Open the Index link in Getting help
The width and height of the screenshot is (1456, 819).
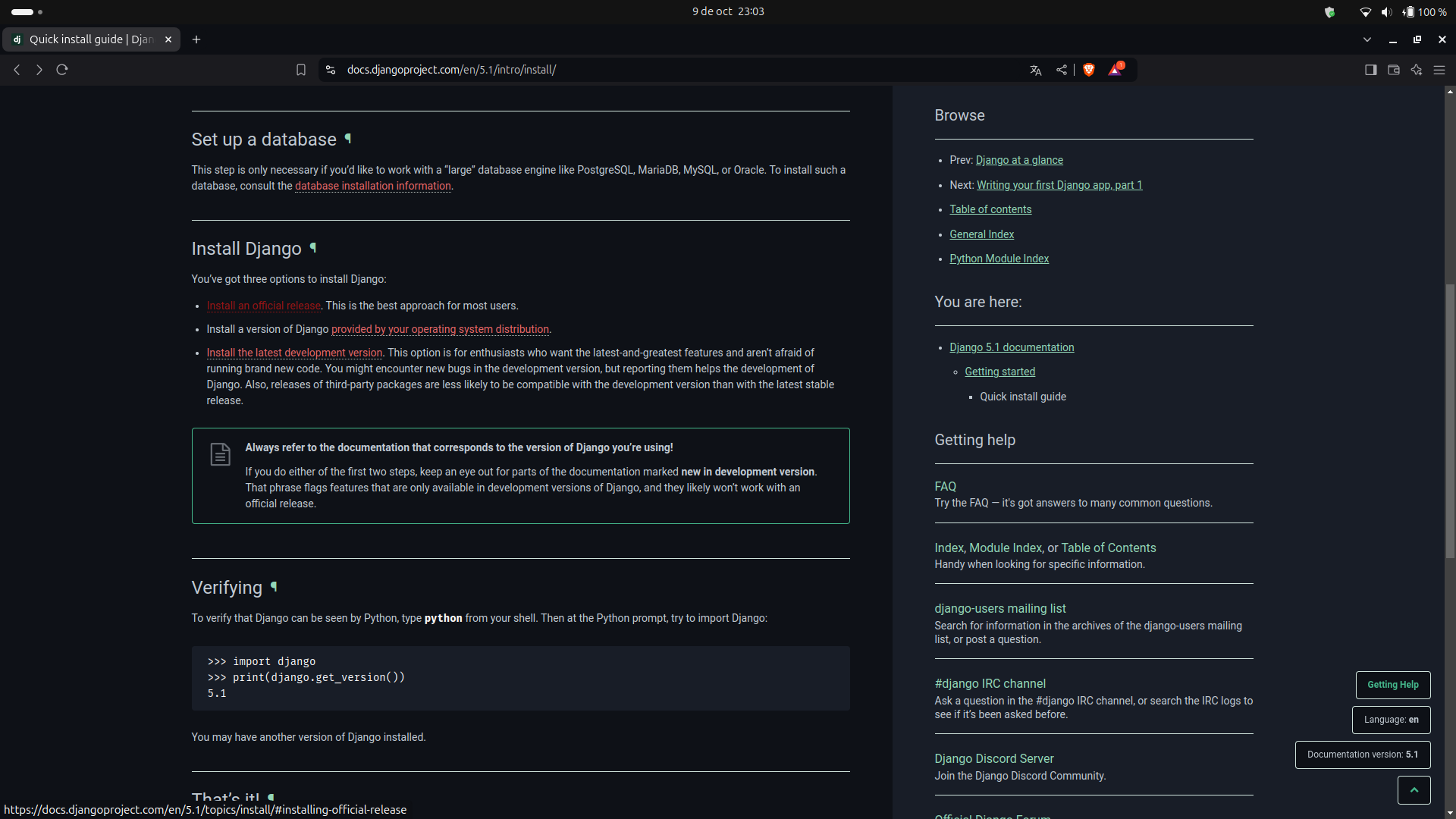949,548
